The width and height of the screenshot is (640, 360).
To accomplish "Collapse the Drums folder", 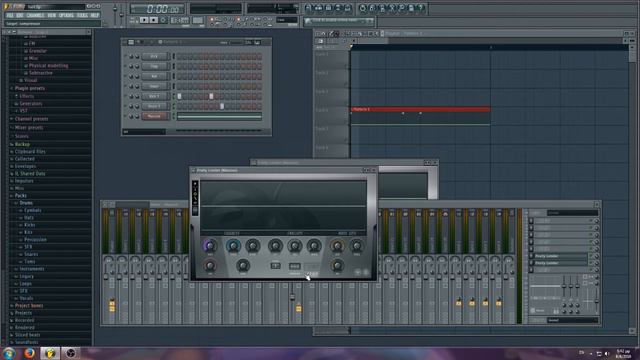I will click(x=26, y=203).
